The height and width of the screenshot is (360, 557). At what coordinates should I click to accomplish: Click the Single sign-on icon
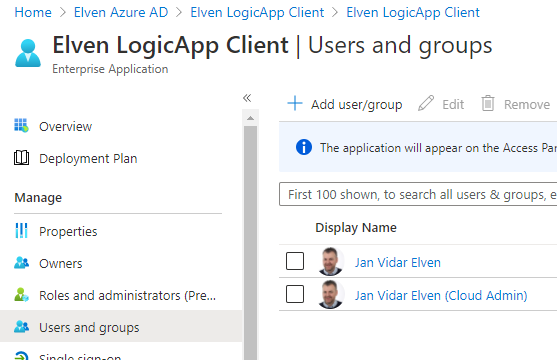click(x=21, y=356)
